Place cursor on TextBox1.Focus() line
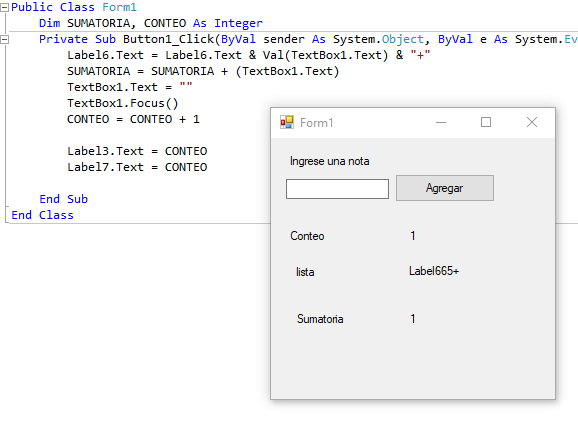This screenshot has height=424, width=578. (x=122, y=103)
